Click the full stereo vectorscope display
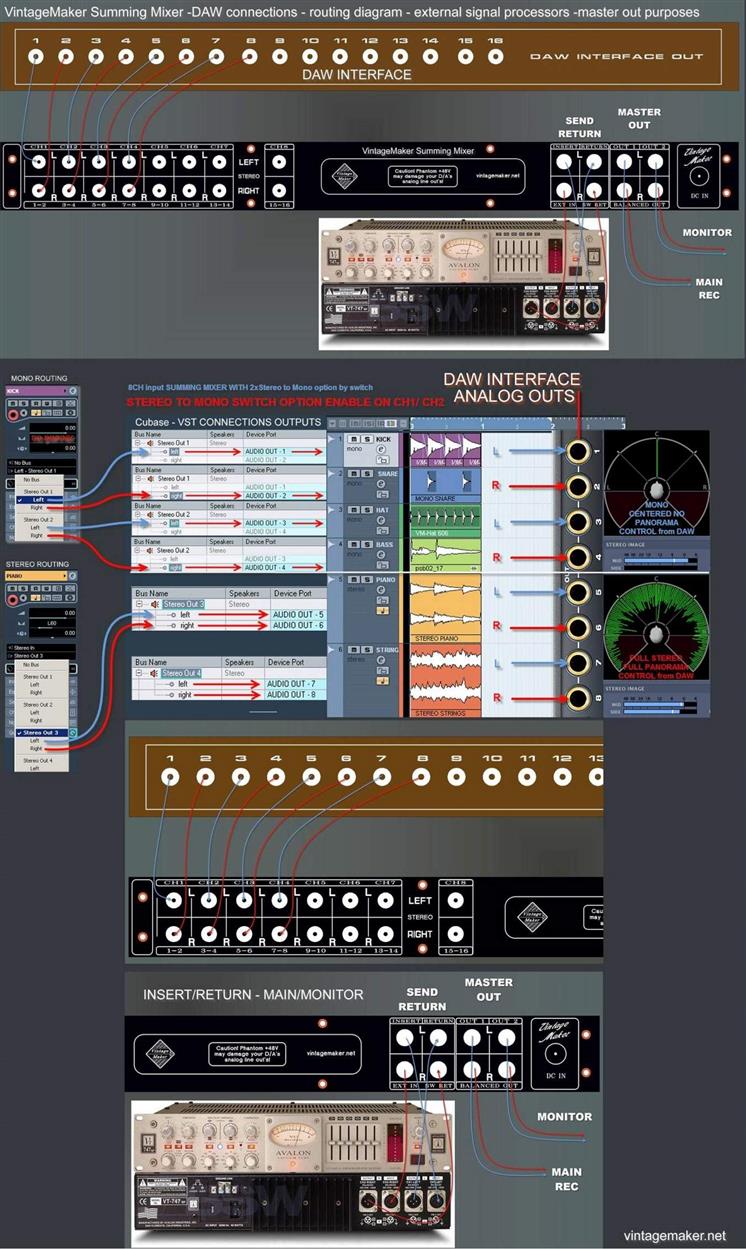The height and width of the screenshot is (1249, 746). tap(657, 629)
